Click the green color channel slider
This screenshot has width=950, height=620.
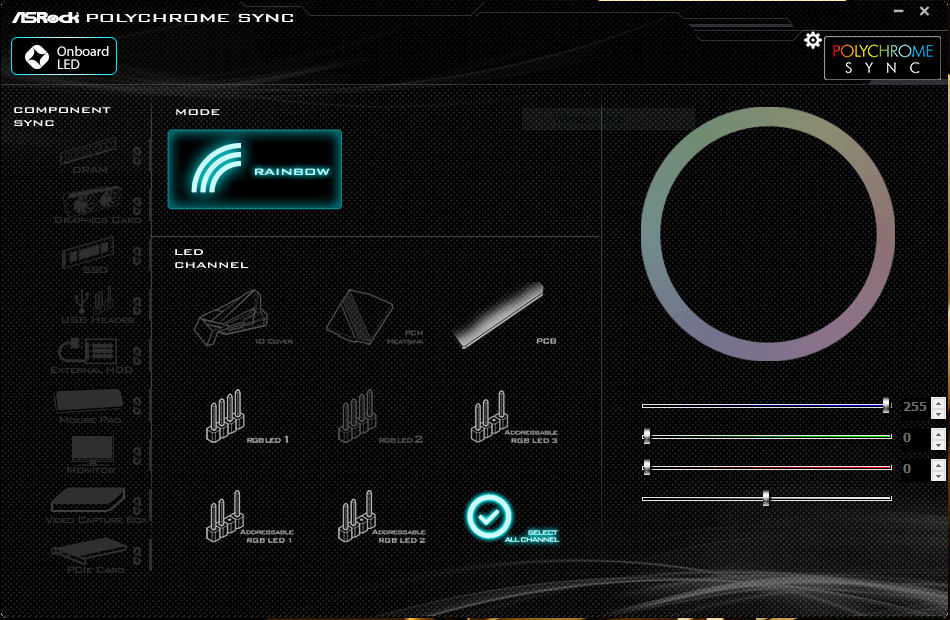(x=766, y=436)
